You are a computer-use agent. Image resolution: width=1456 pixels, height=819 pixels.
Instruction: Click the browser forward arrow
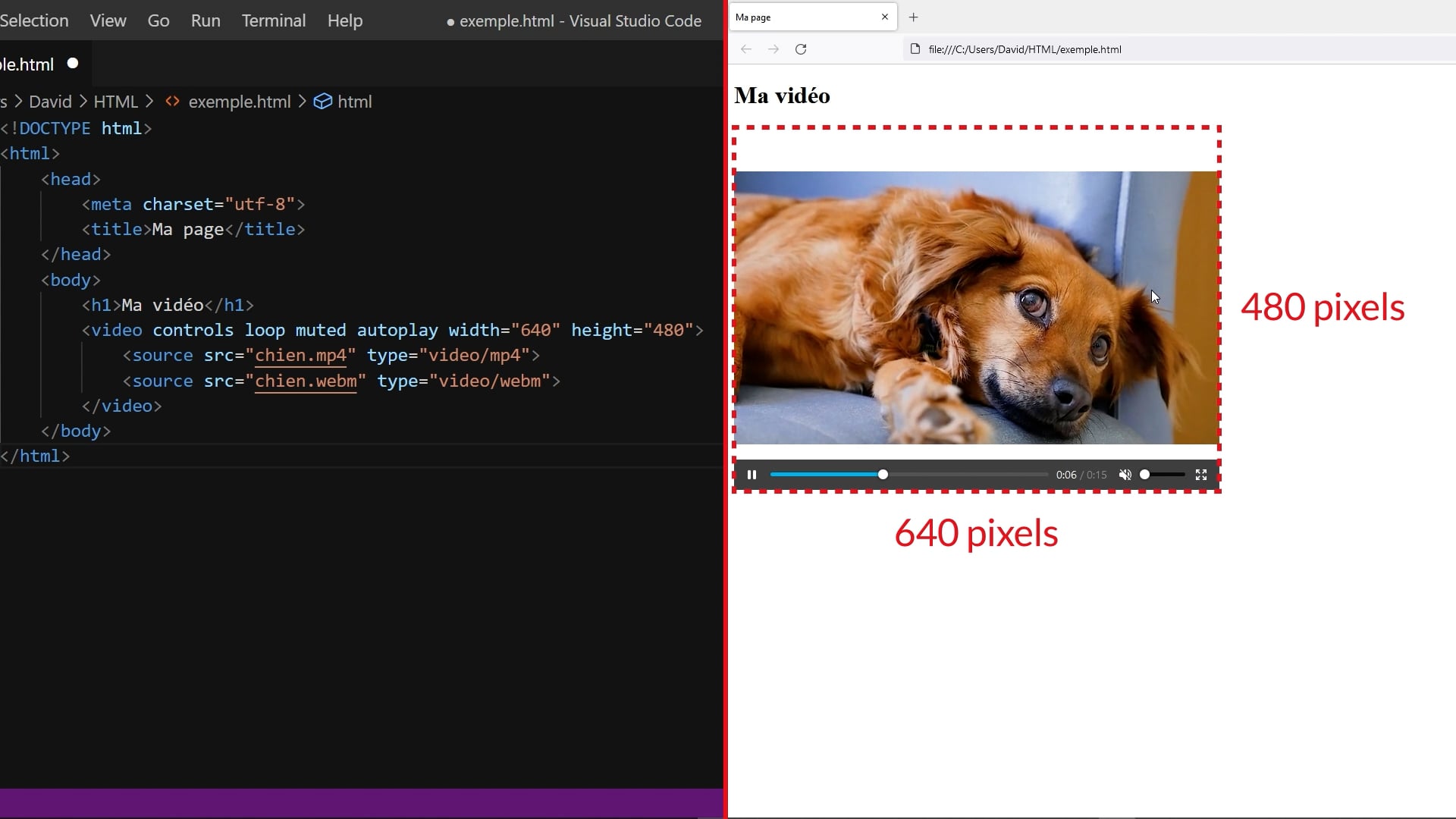pos(773,49)
